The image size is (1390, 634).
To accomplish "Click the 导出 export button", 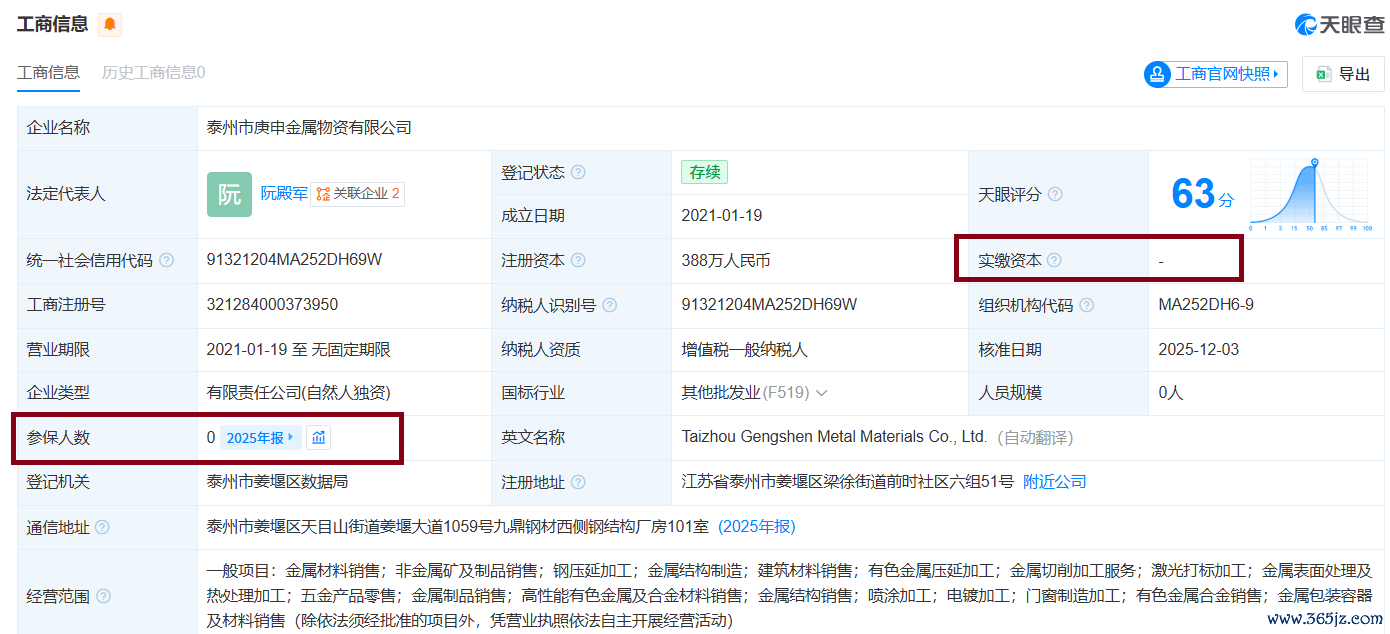I will 1343,74.
